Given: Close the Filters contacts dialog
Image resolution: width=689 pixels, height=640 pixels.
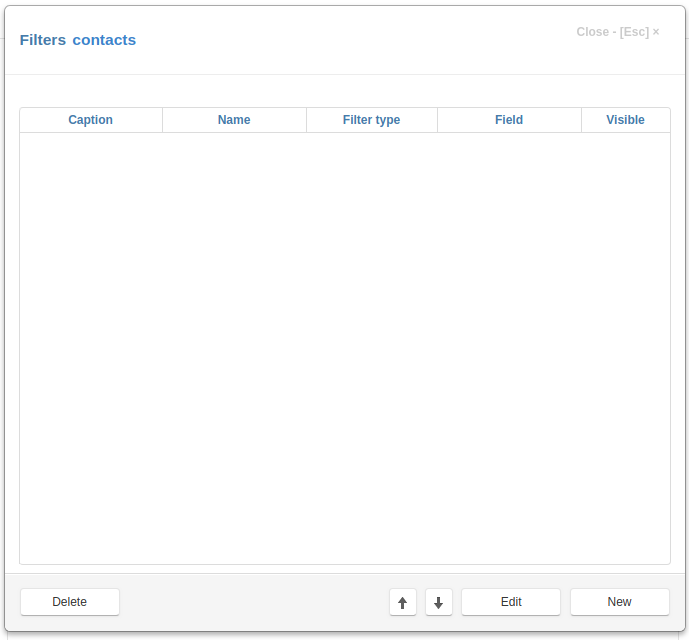Looking at the screenshot, I should 618,32.
